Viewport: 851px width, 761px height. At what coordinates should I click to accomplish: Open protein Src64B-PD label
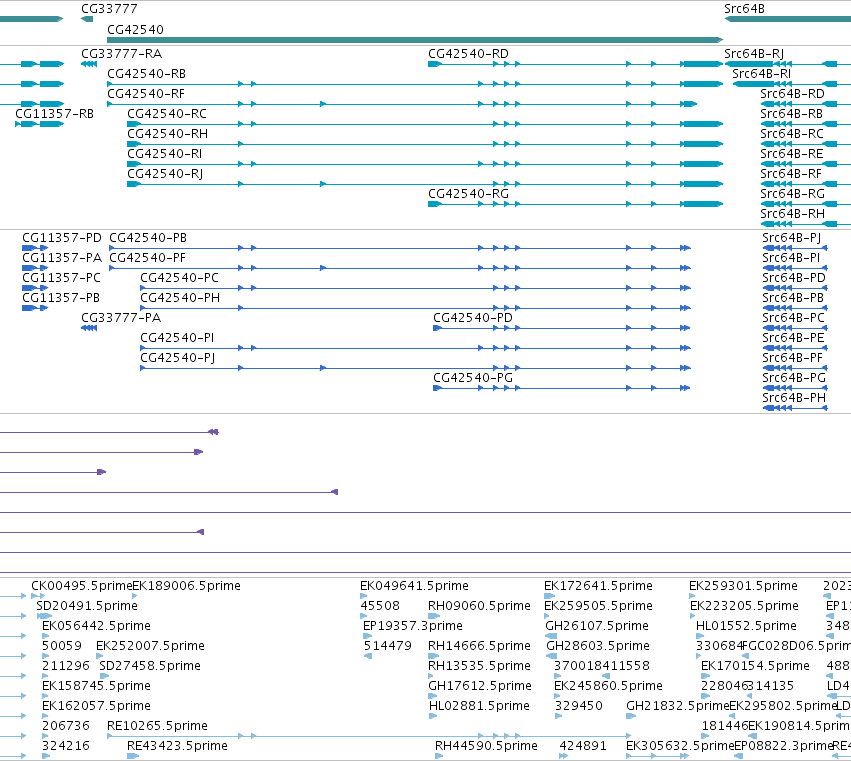tap(793, 278)
